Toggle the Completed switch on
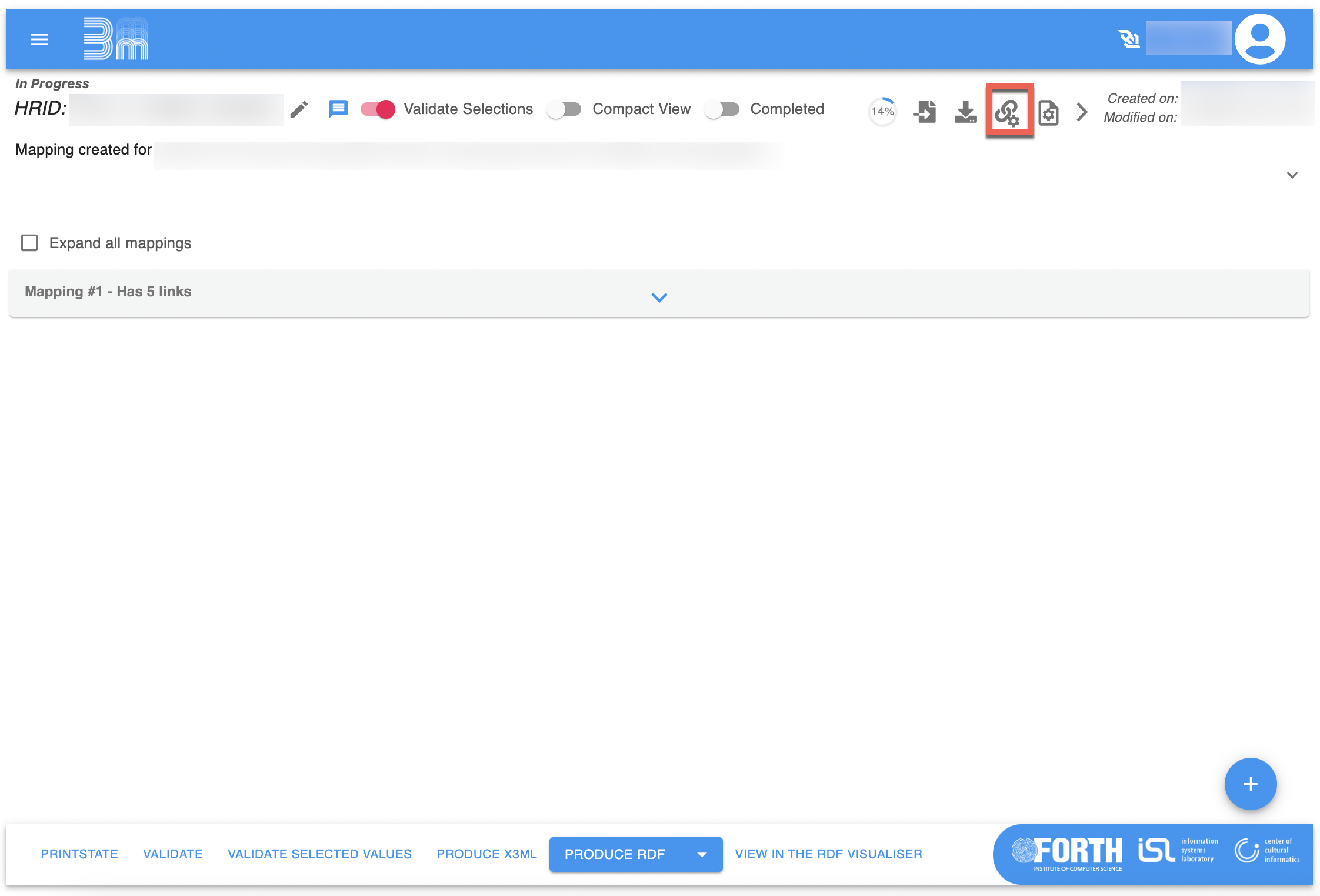The height and width of the screenshot is (896, 1320). click(722, 109)
